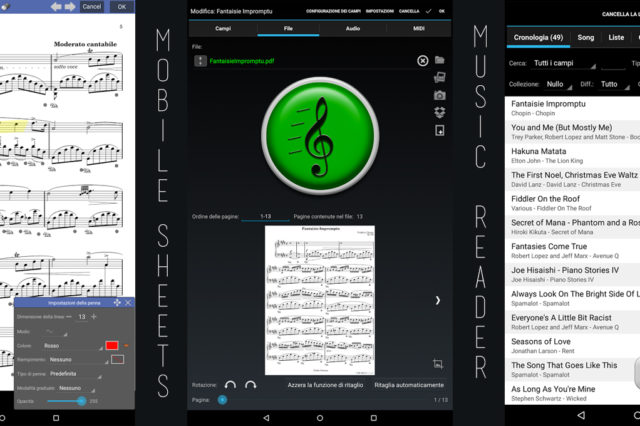Tap the Android recents button in the editor screen

click(x=373, y=418)
